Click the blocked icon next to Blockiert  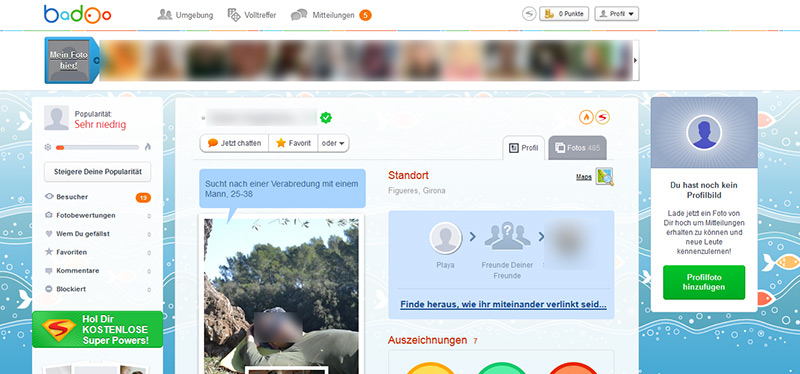point(49,289)
